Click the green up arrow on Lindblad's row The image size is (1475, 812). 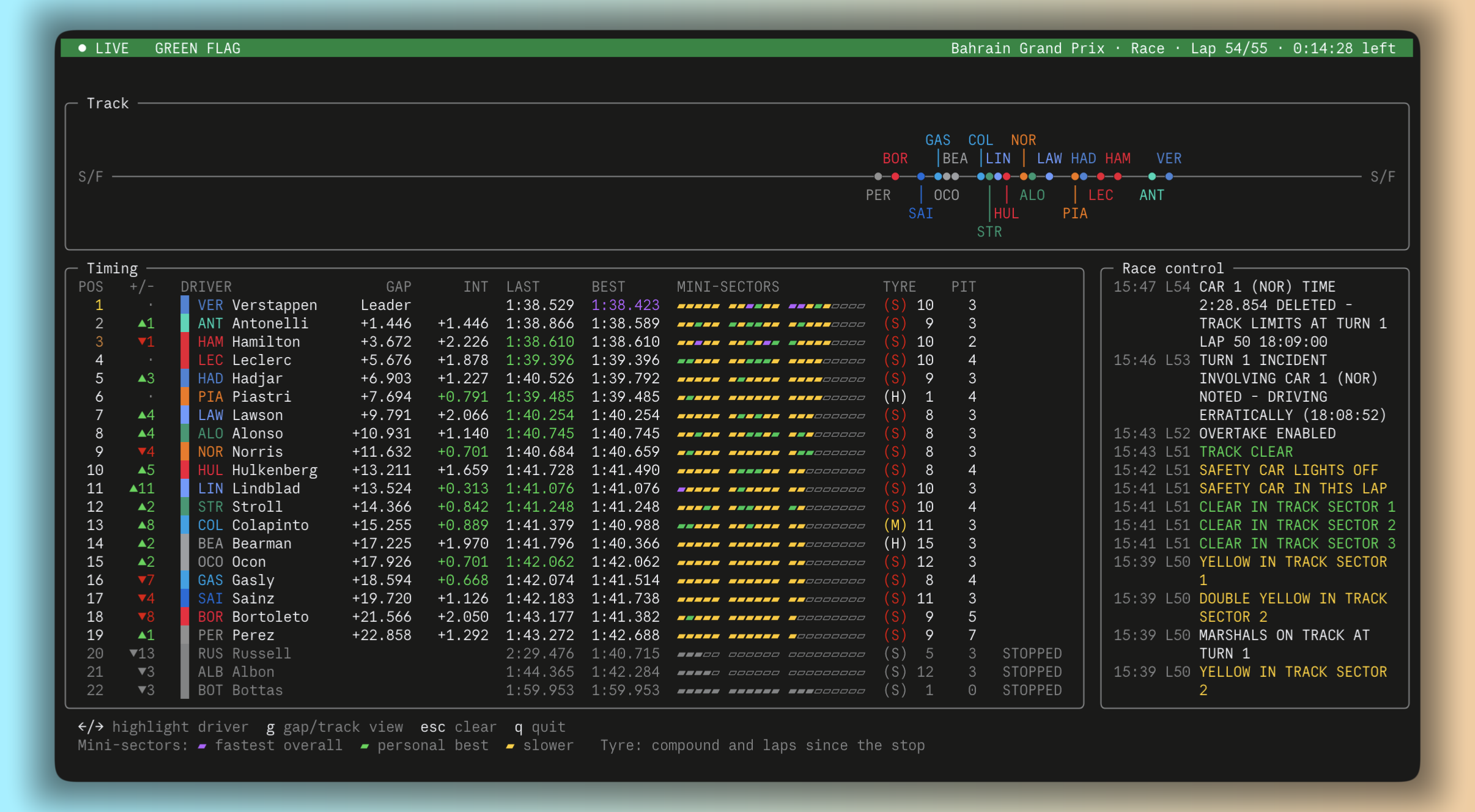pos(133,489)
